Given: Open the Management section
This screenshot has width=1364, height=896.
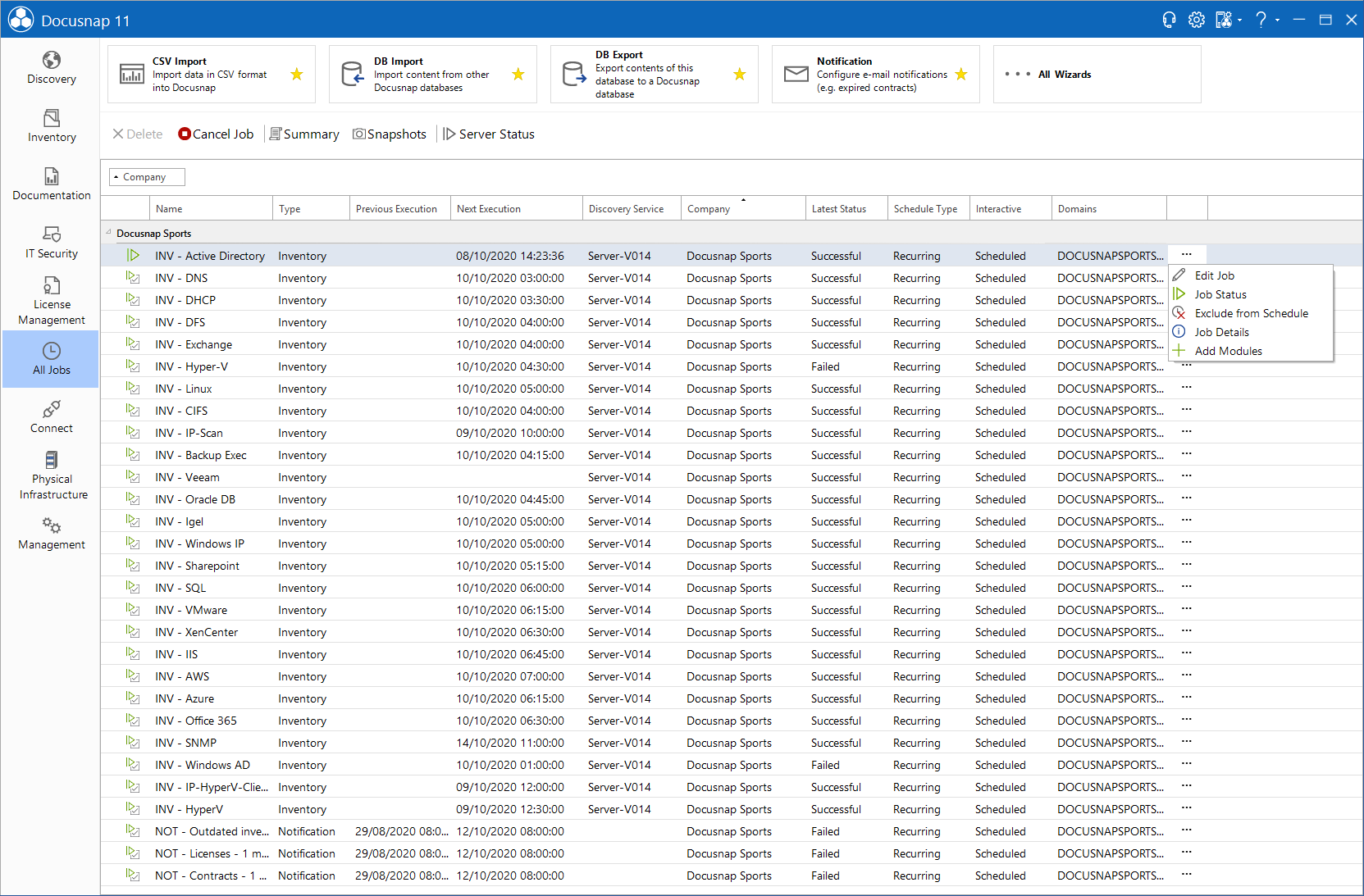Looking at the screenshot, I should click(51, 534).
